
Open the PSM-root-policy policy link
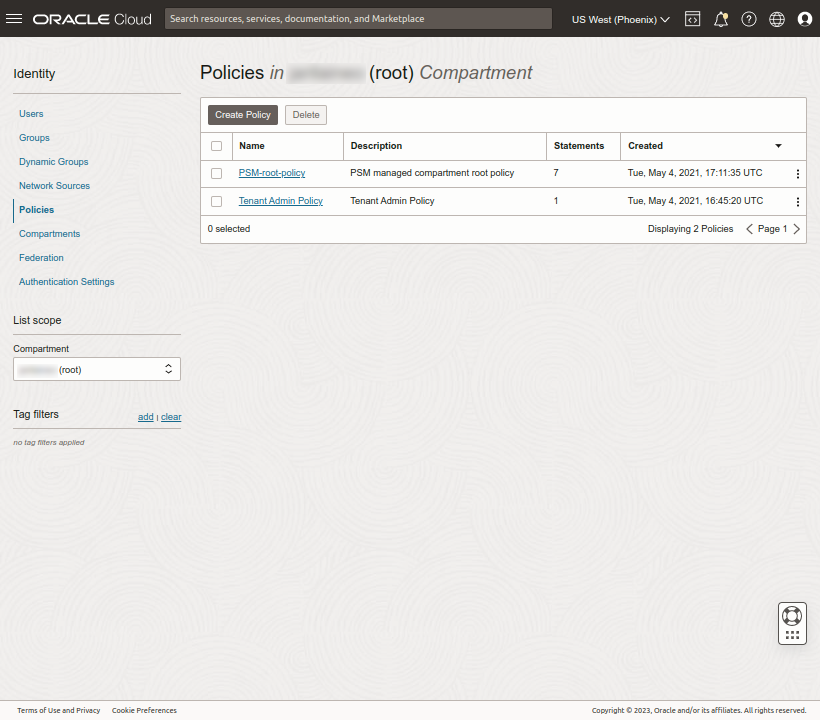tap(271, 173)
